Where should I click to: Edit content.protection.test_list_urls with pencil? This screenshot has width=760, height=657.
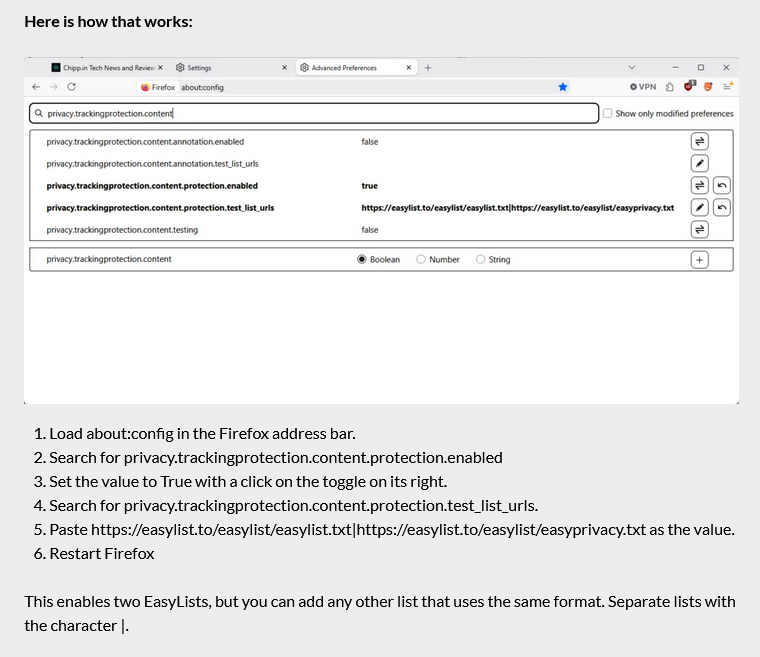pyautogui.click(x=699, y=208)
